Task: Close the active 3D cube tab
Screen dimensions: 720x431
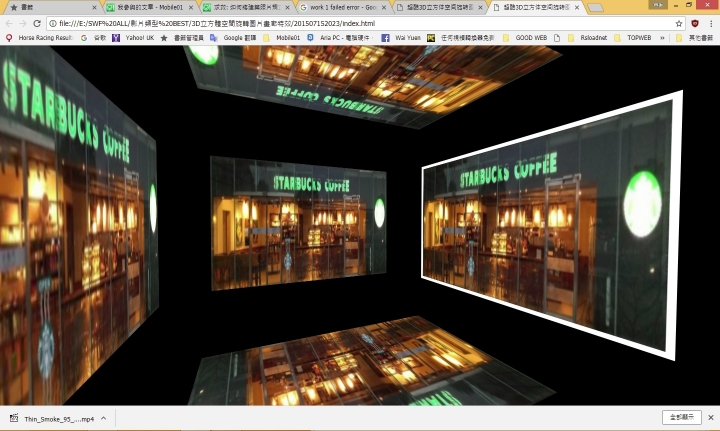Action: point(577,7)
